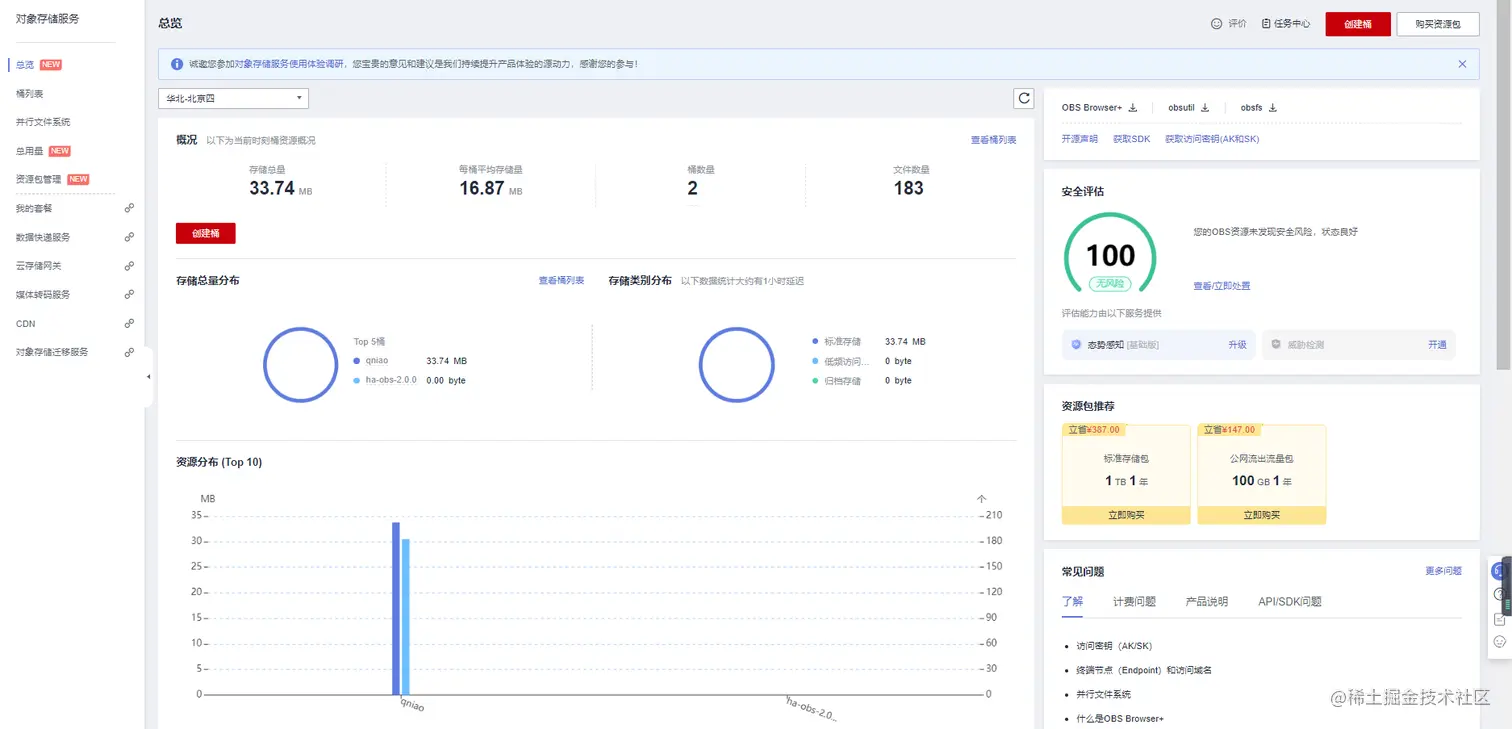Open 获取访问密钥(AK和SK) link
The height and width of the screenshot is (729, 1512).
(1212, 139)
